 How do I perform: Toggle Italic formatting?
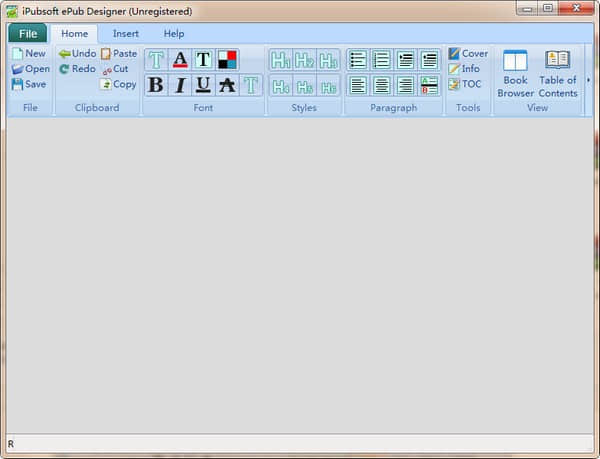(x=180, y=85)
